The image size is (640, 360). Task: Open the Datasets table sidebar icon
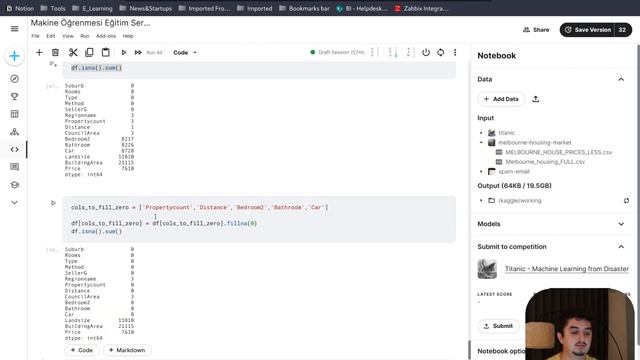pos(14,114)
